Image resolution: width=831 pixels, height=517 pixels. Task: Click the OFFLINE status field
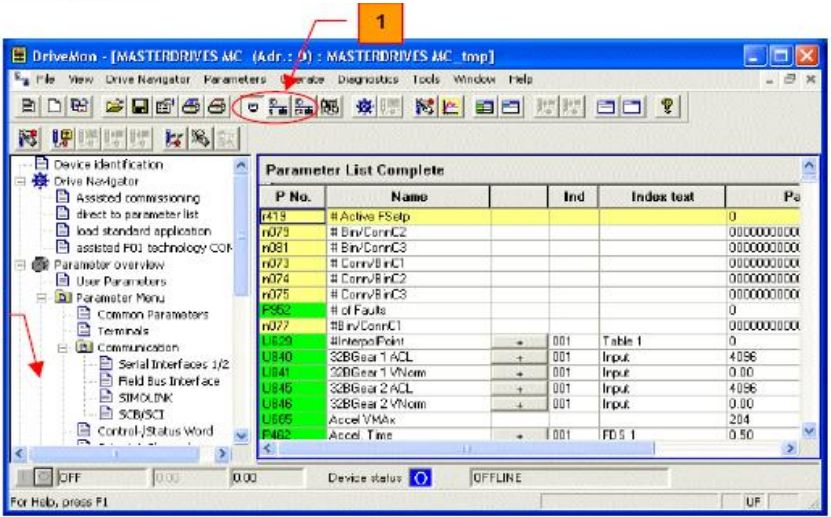[x=569, y=478]
